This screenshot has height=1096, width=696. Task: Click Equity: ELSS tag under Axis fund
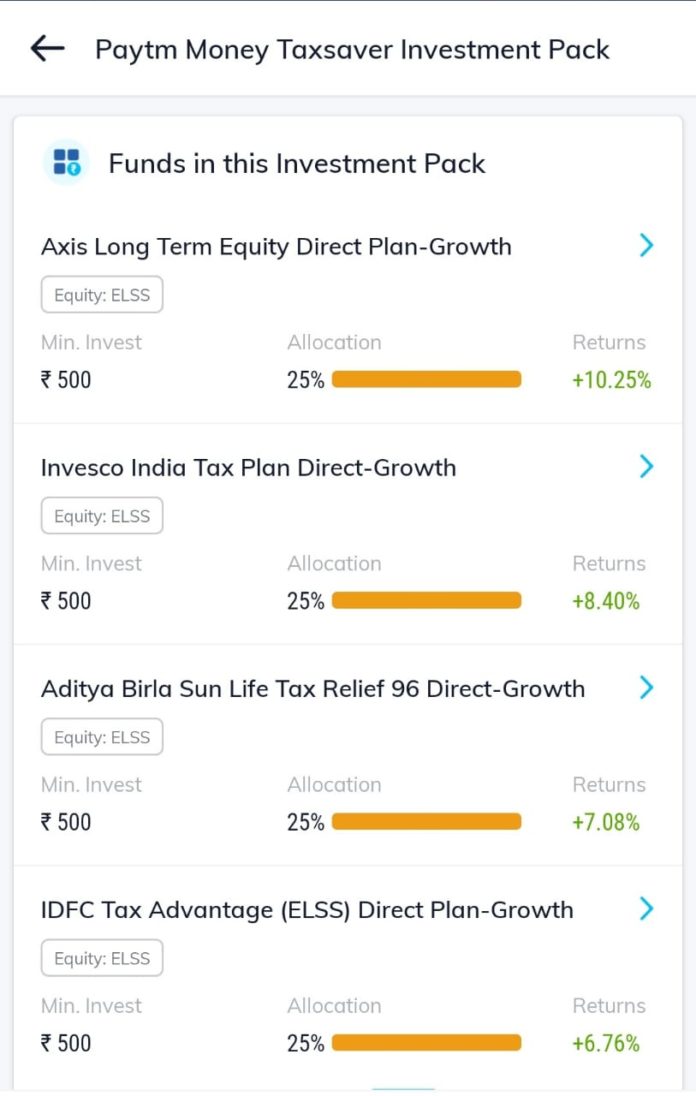point(102,295)
